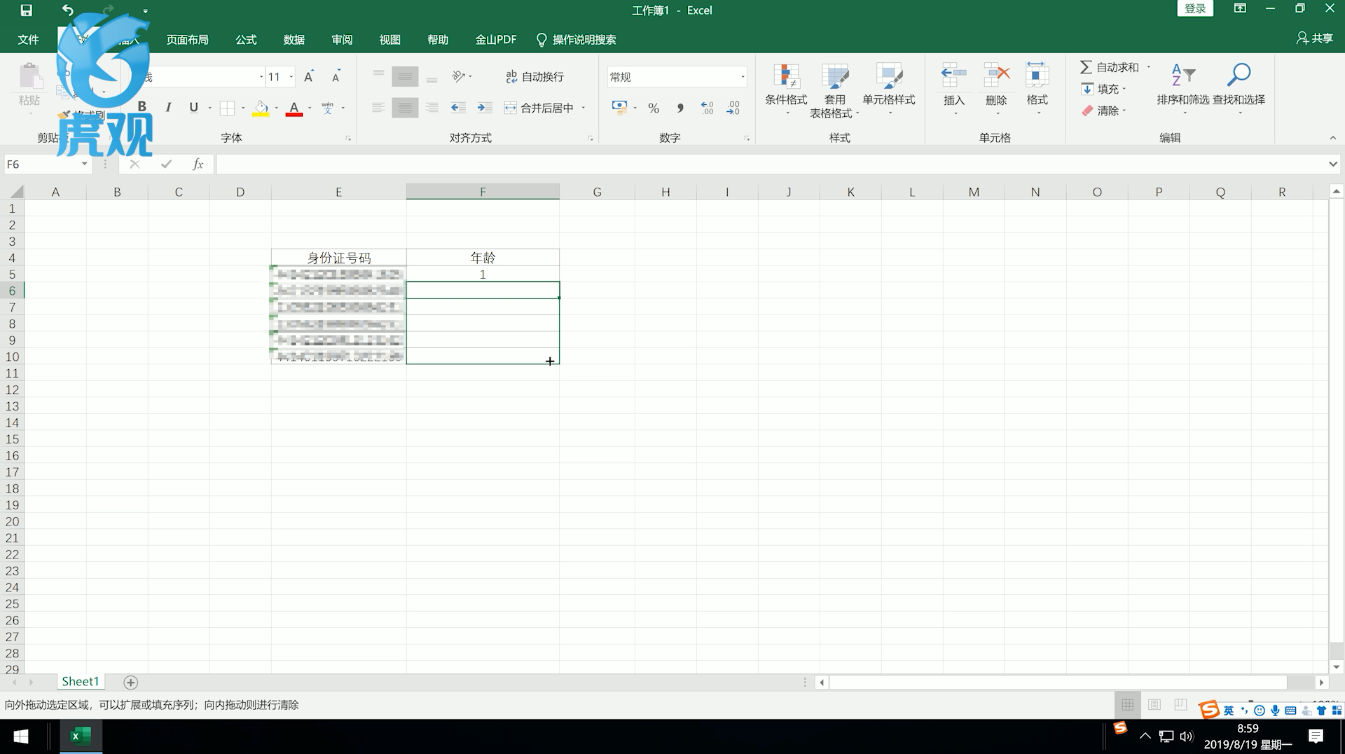Decrease font size with smaller A icon
Image resolution: width=1345 pixels, height=754 pixels.
click(336, 77)
